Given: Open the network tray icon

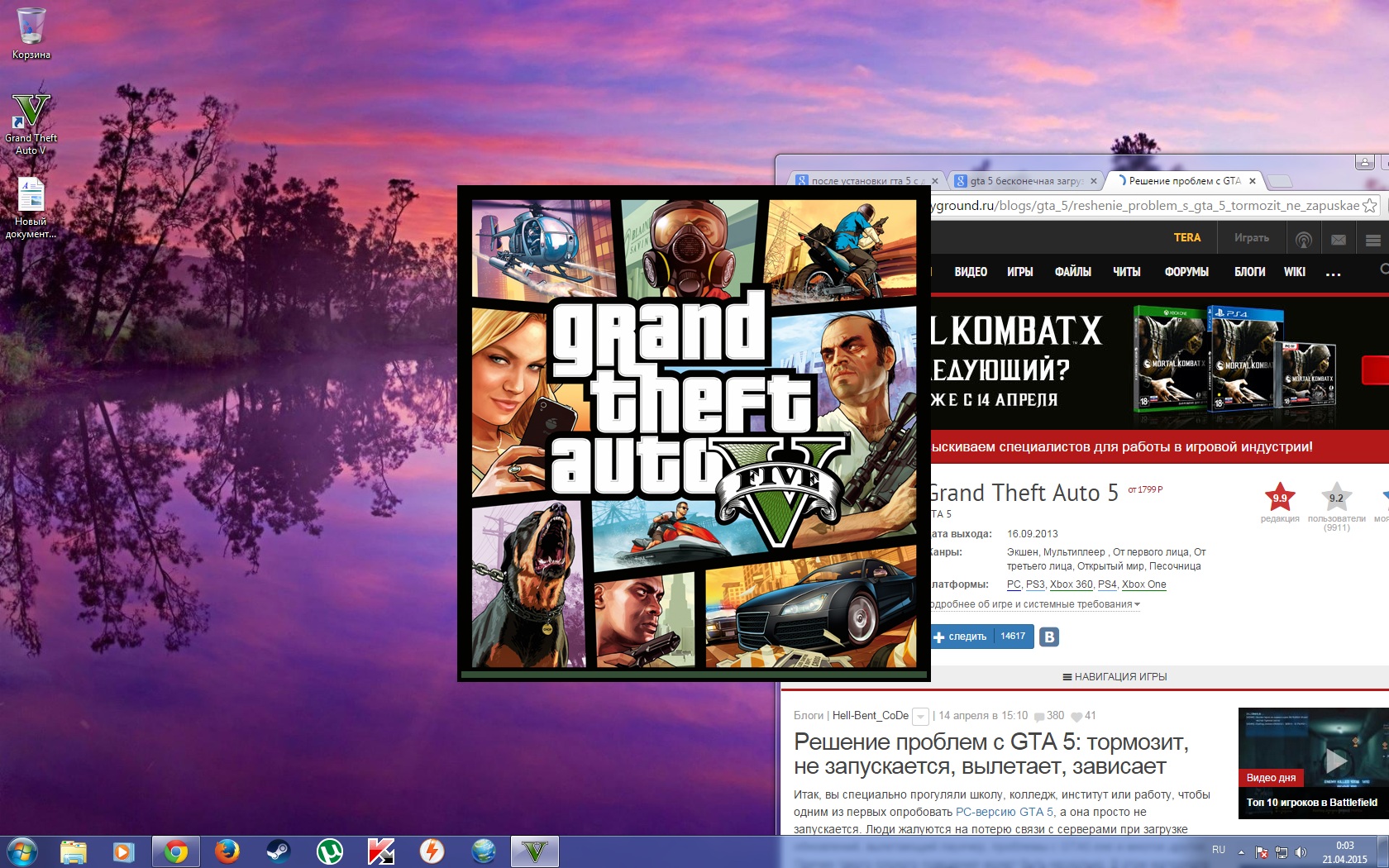Looking at the screenshot, I should (1282, 852).
